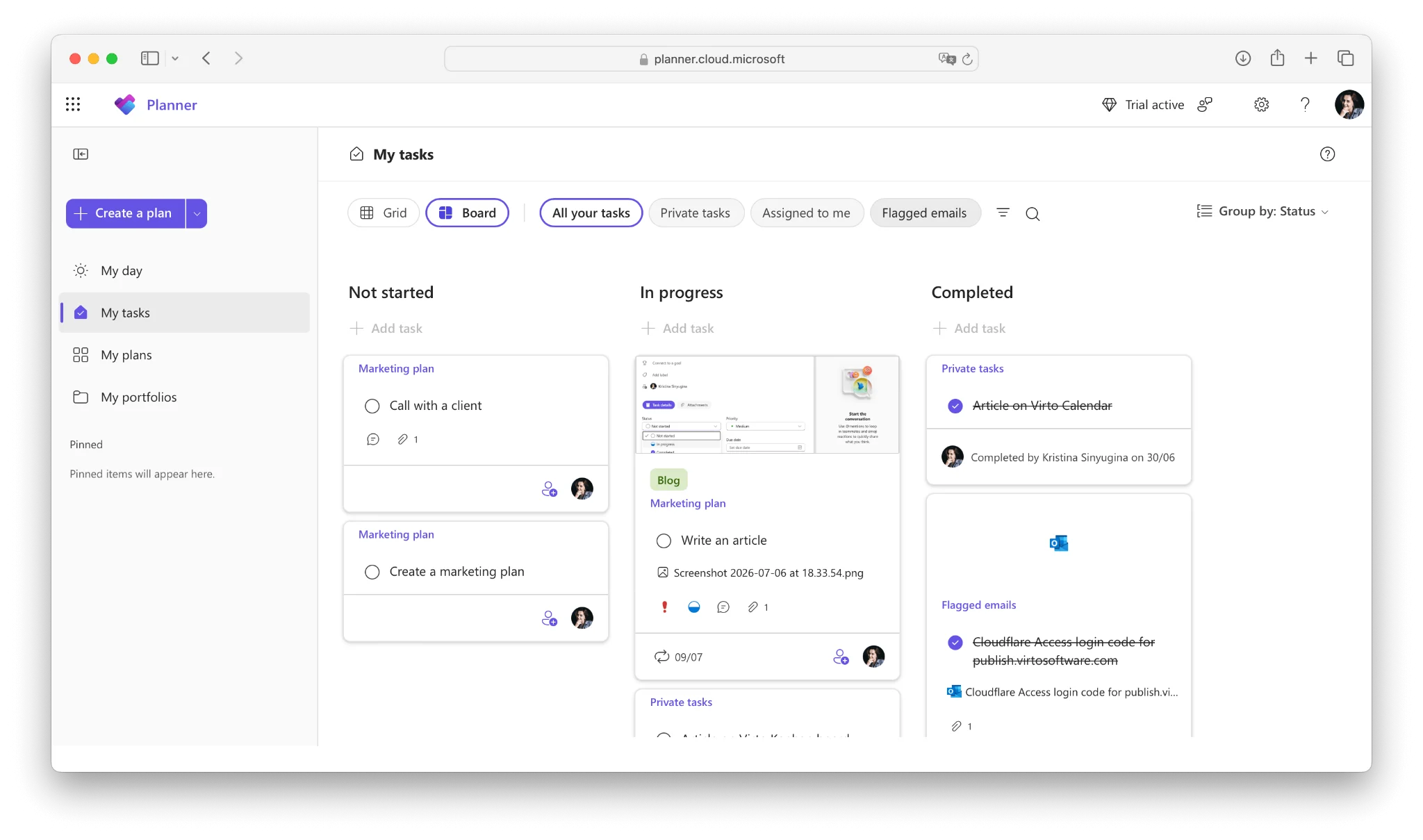1423x840 pixels.
Task: Show Safari downloads
Action: pos(1243,58)
